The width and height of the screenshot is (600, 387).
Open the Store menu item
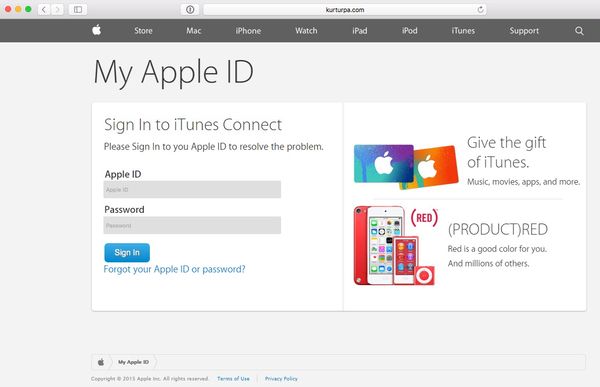143,31
